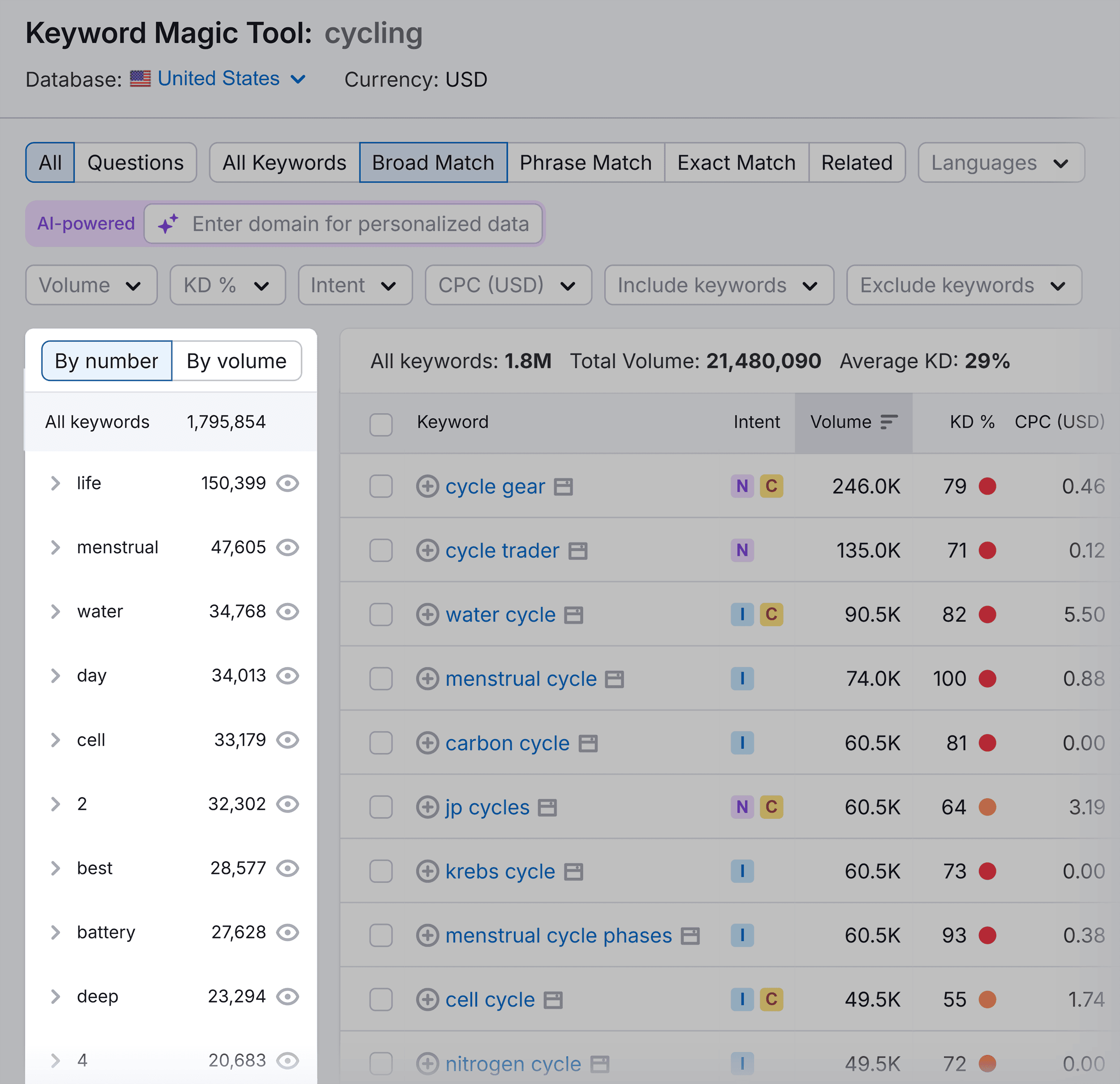Open the KD % filter dropdown
Screen dimensions: 1120x1084
[228, 284]
